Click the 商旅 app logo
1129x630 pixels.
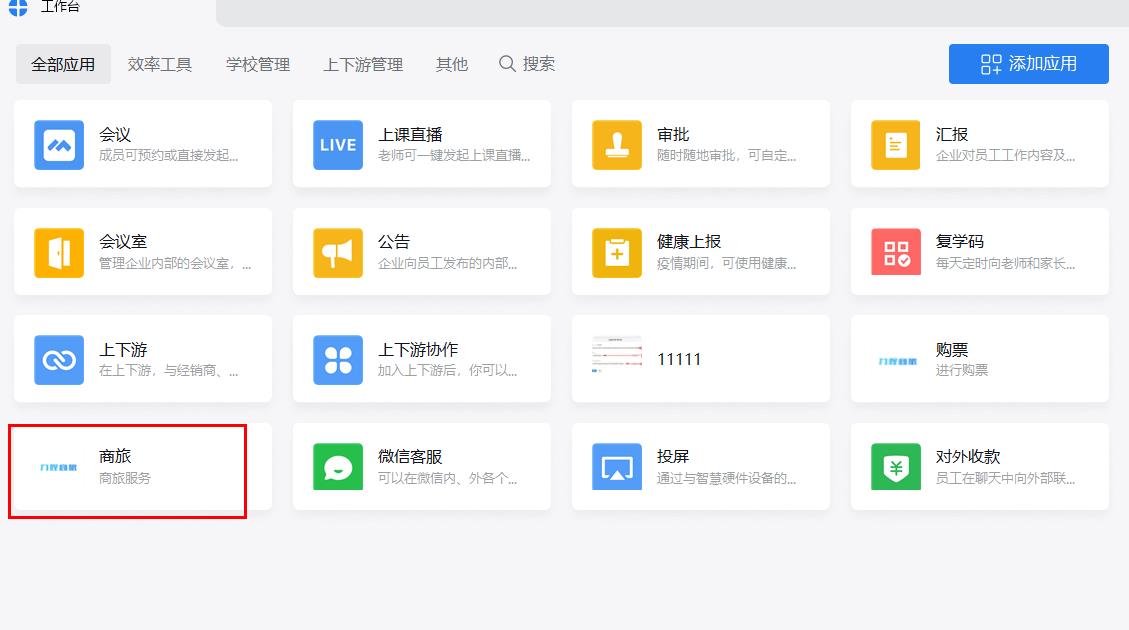tap(58, 467)
